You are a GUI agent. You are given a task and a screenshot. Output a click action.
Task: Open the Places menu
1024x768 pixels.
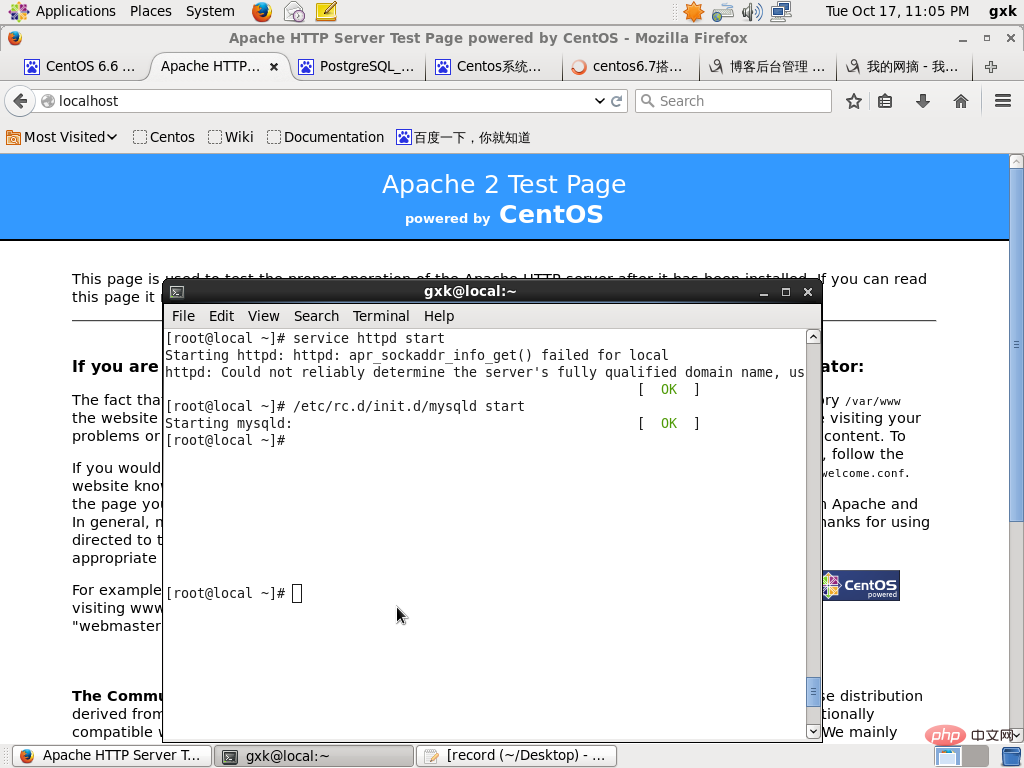(x=151, y=11)
